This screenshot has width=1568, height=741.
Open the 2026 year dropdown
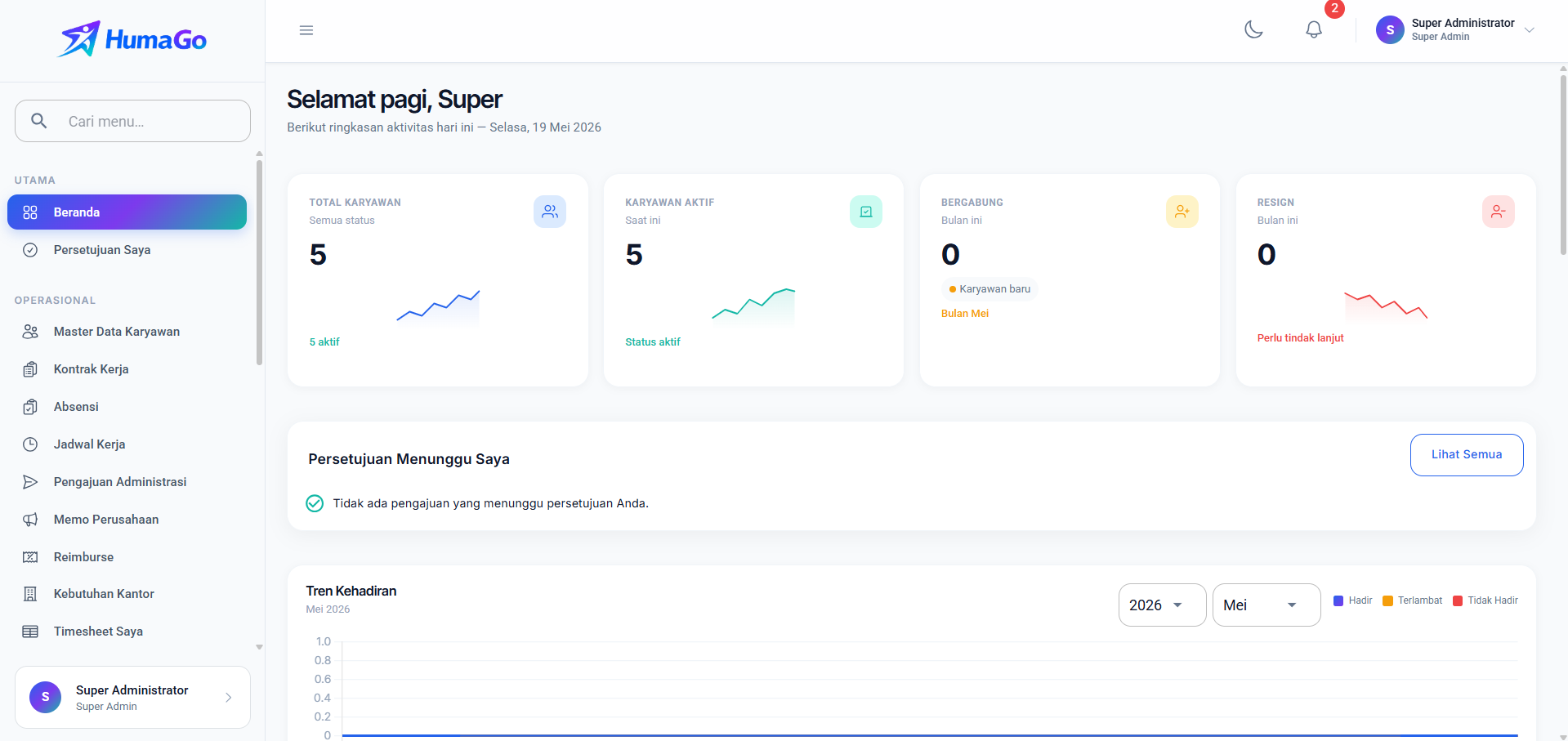pyautogui.click(x=1162, y=605)
